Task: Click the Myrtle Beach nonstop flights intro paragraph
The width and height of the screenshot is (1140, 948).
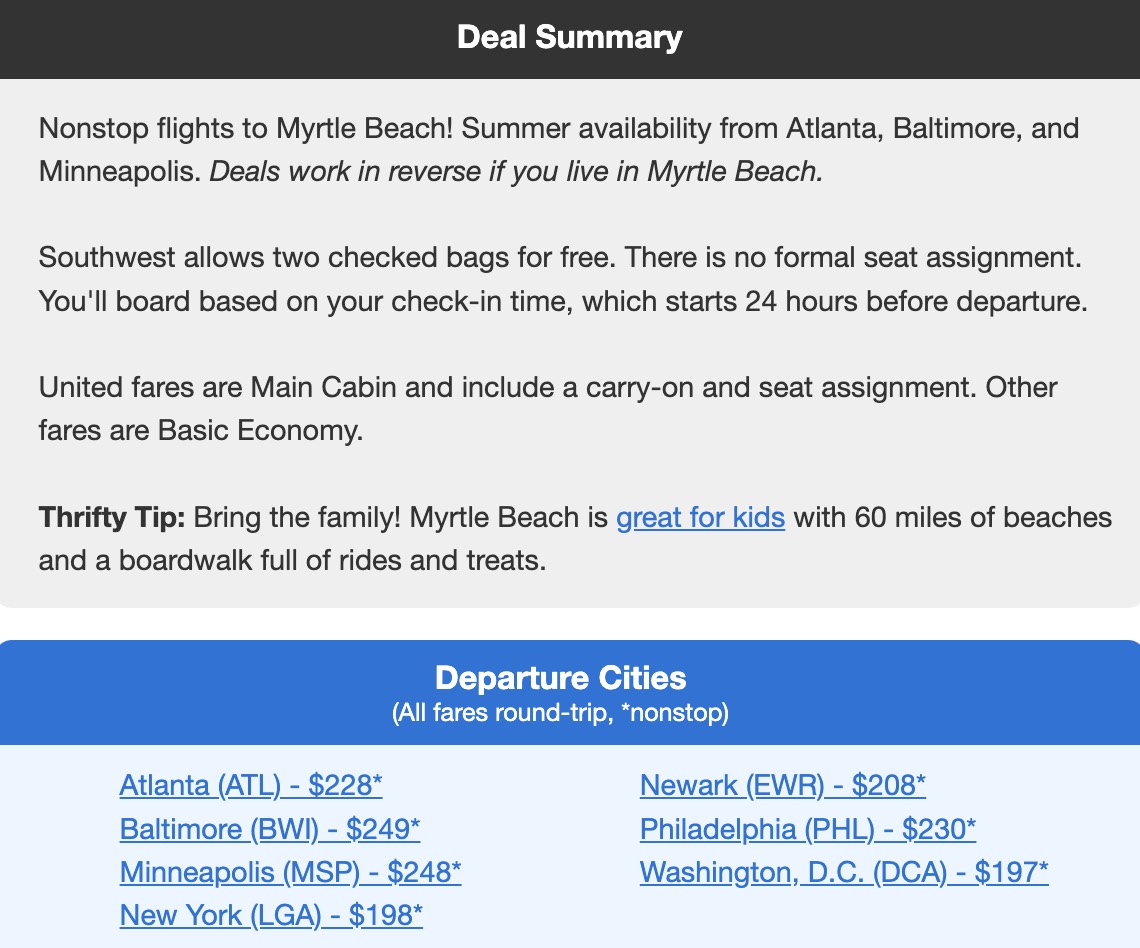Action: click(x=558, y=149)
